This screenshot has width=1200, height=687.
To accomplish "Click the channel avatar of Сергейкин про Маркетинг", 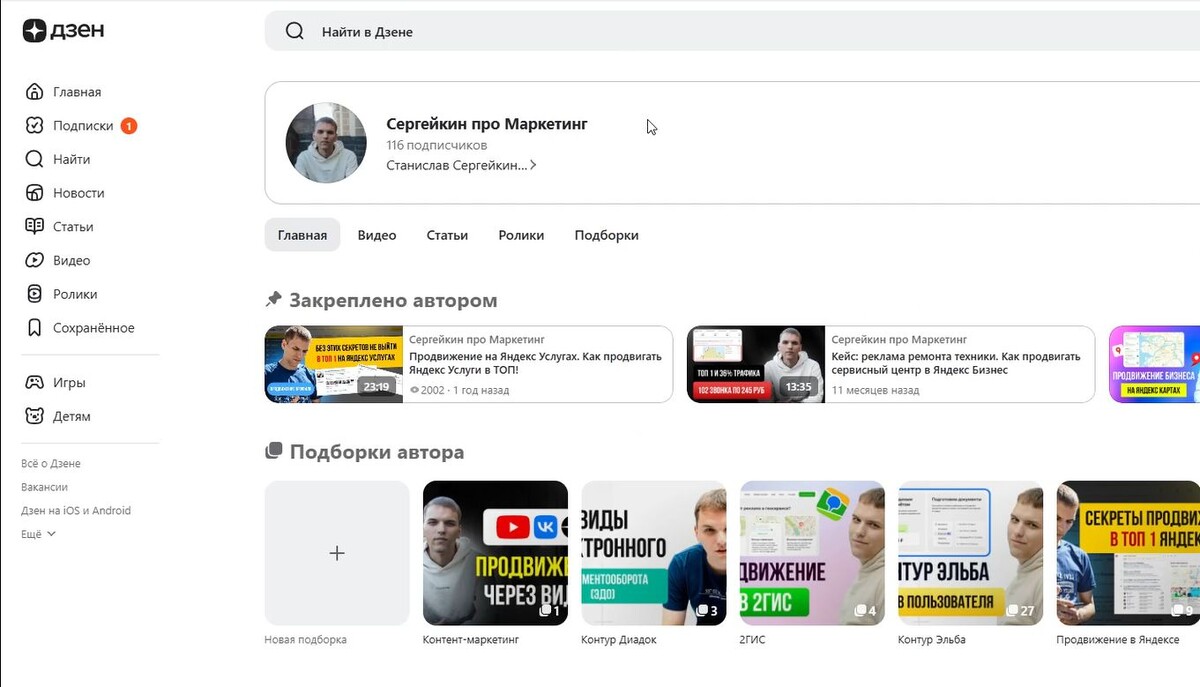I will [x=326, y=142].
